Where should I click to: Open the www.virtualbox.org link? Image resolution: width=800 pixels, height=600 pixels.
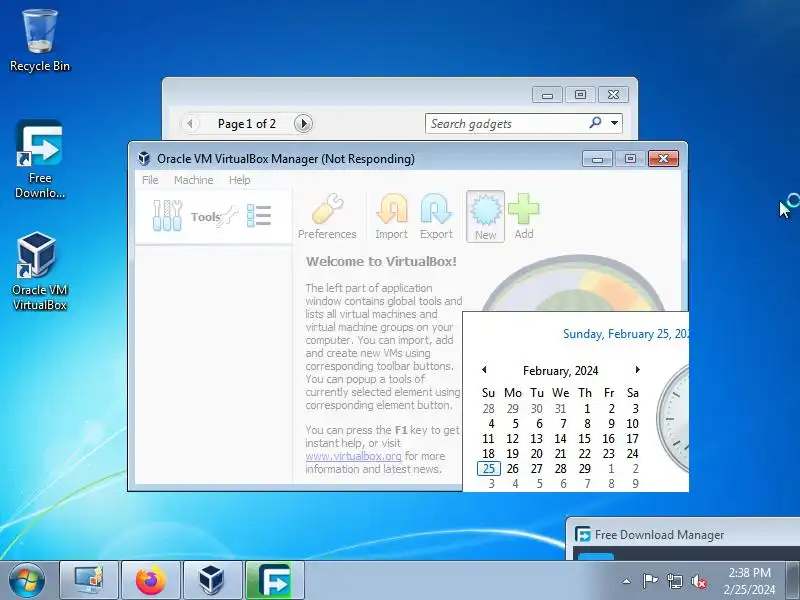tap(353, 456)
